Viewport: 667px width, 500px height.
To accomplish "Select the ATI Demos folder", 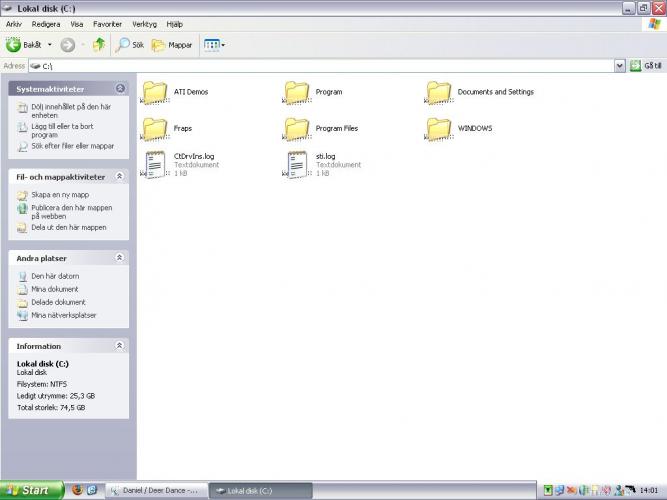I will pos(155,92).
